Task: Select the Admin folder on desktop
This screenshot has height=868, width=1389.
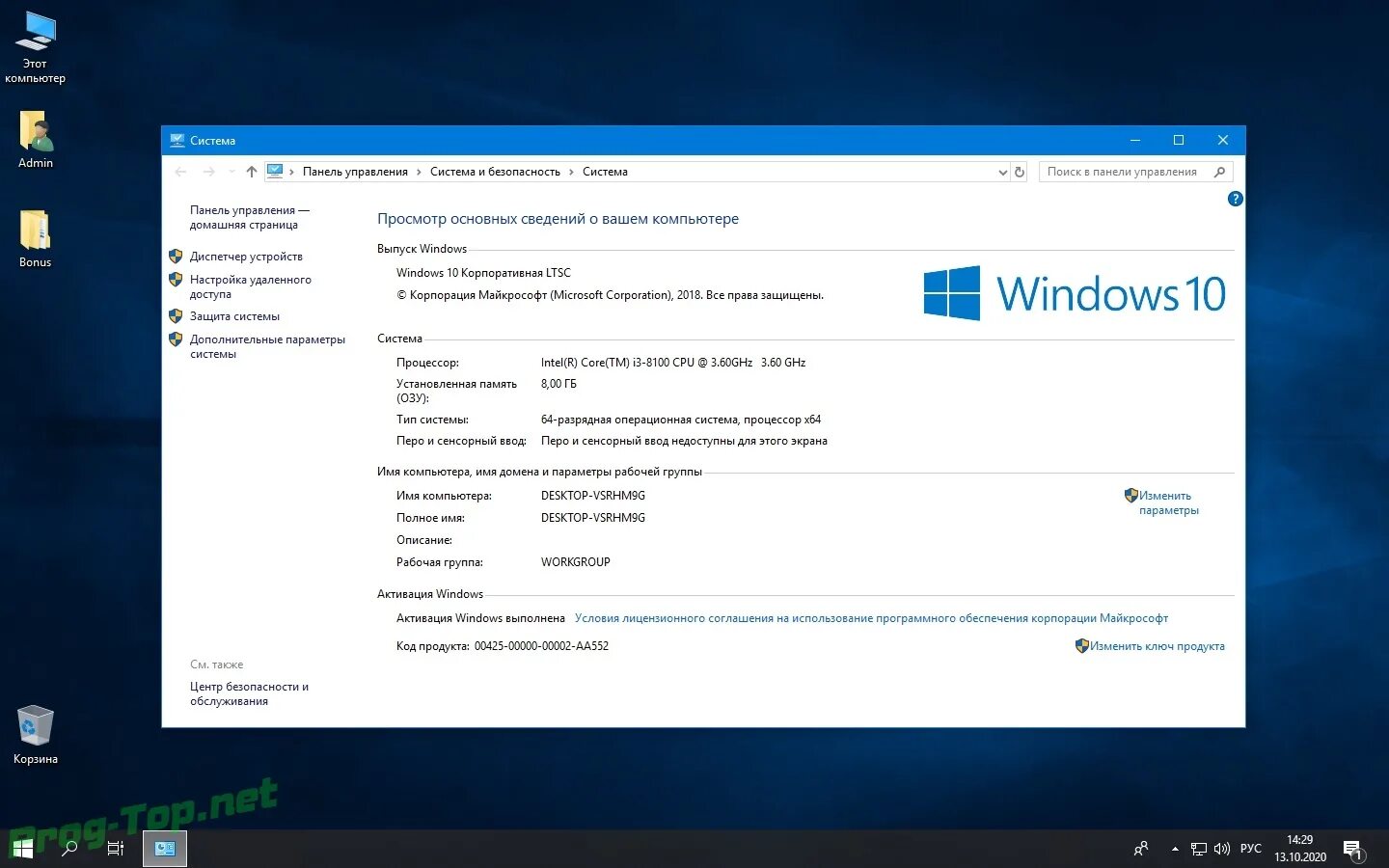Action: pyautogui.click(x=36, y=140)
